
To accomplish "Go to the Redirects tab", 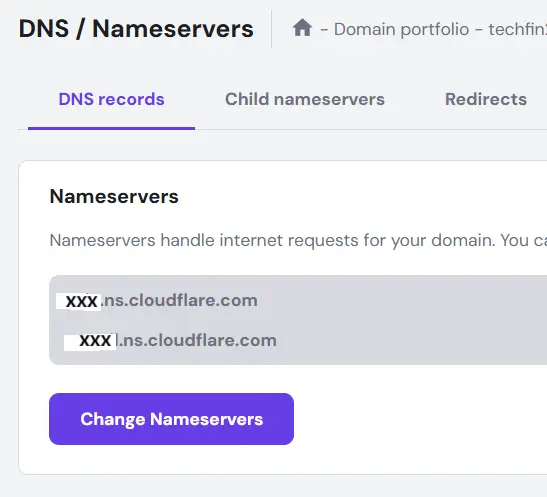I will pyautogui.click(x=486, y=99).
